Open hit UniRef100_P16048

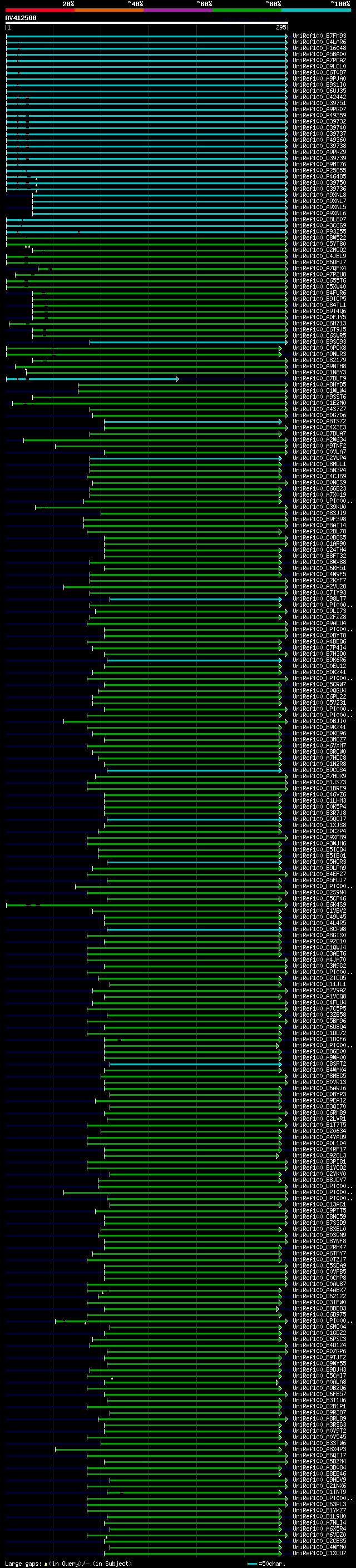[319, 48]
